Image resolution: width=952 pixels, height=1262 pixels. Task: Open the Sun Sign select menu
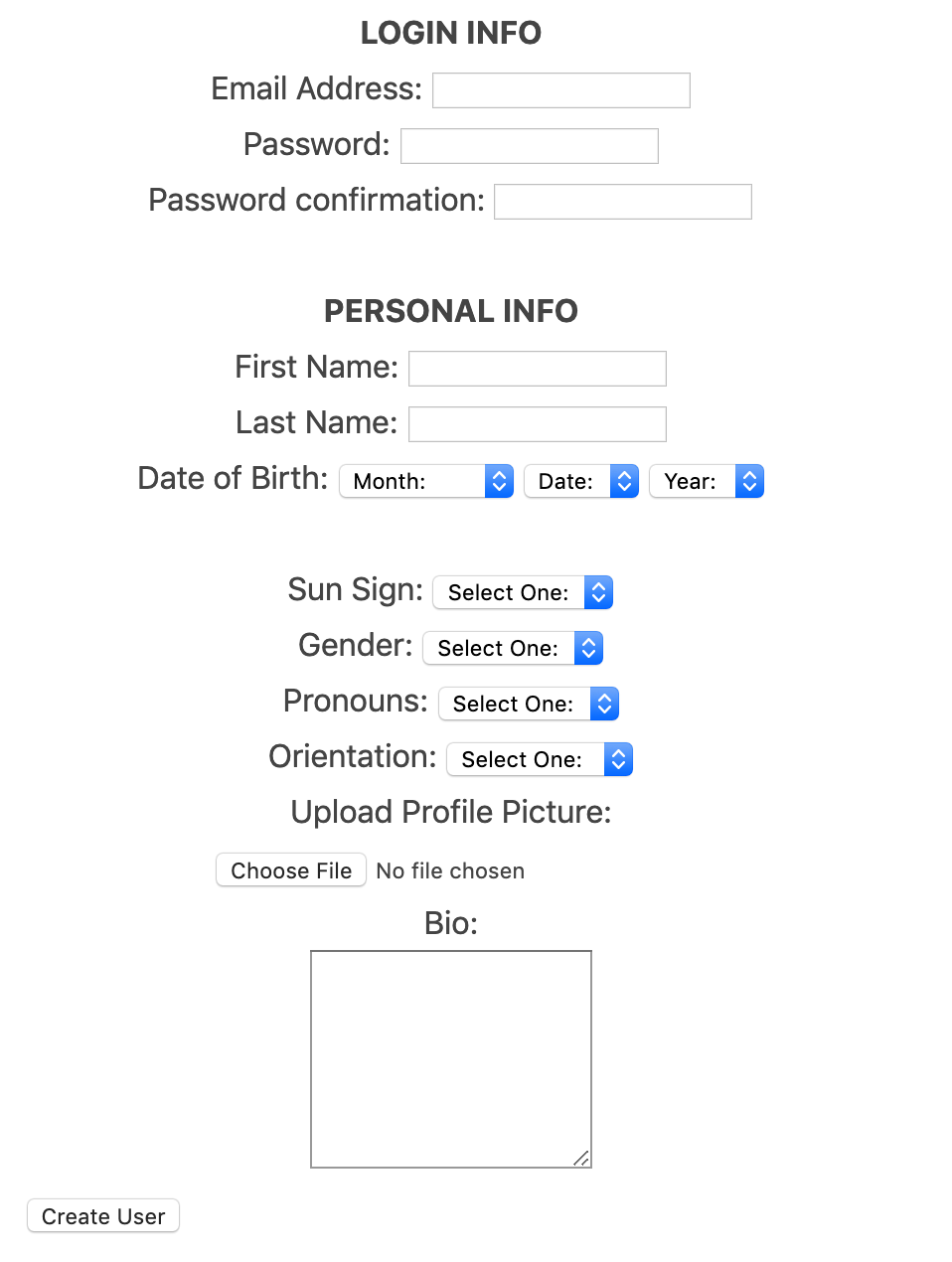click(x=522, y=593)
